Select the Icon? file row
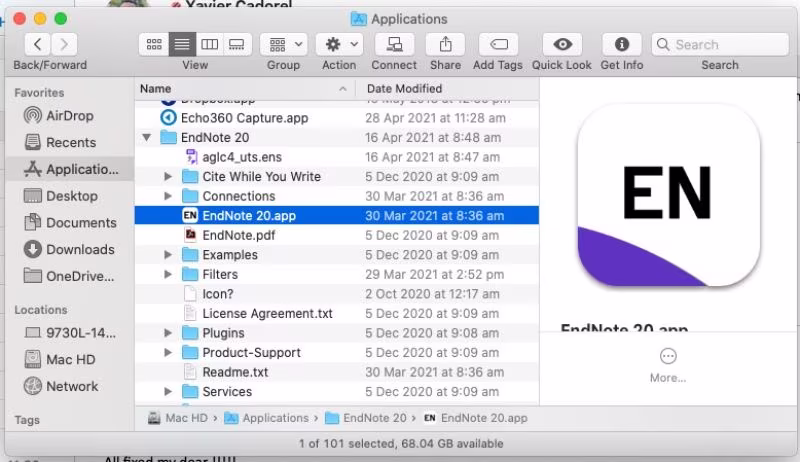 point(337,294)
